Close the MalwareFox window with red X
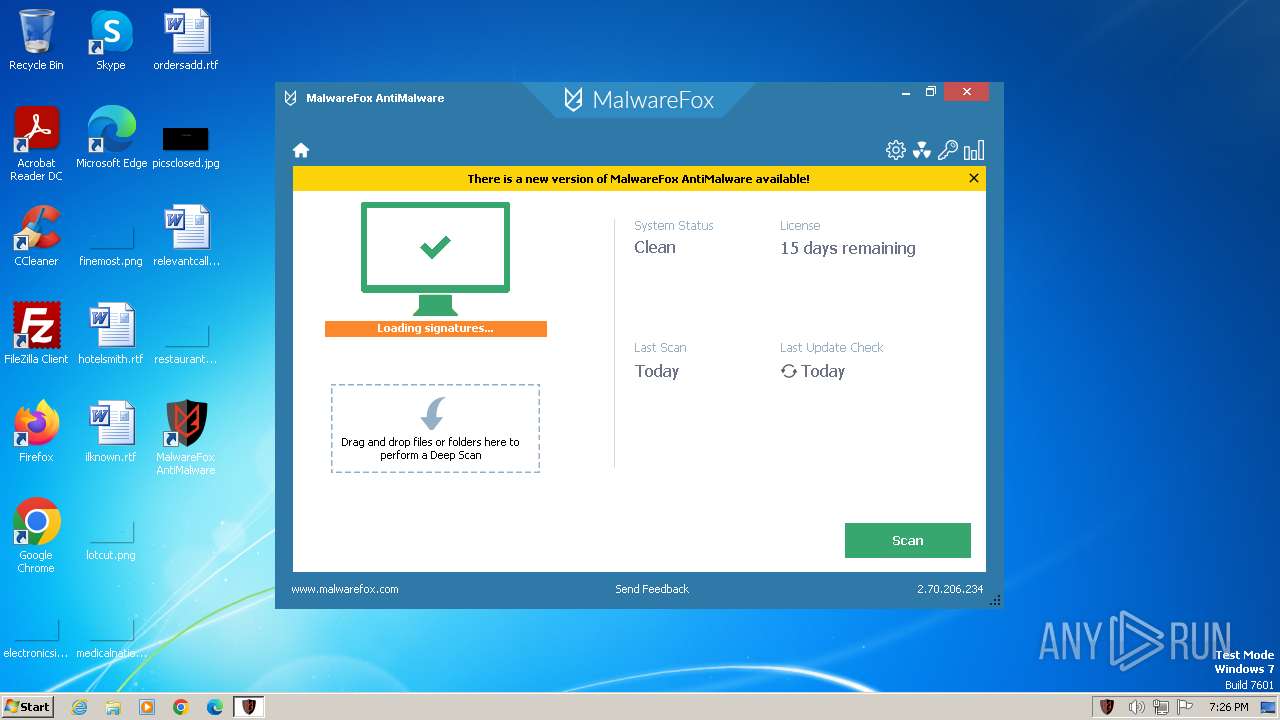The width and height of the screenshot is (1280, 720). click(x=967, y=92)
